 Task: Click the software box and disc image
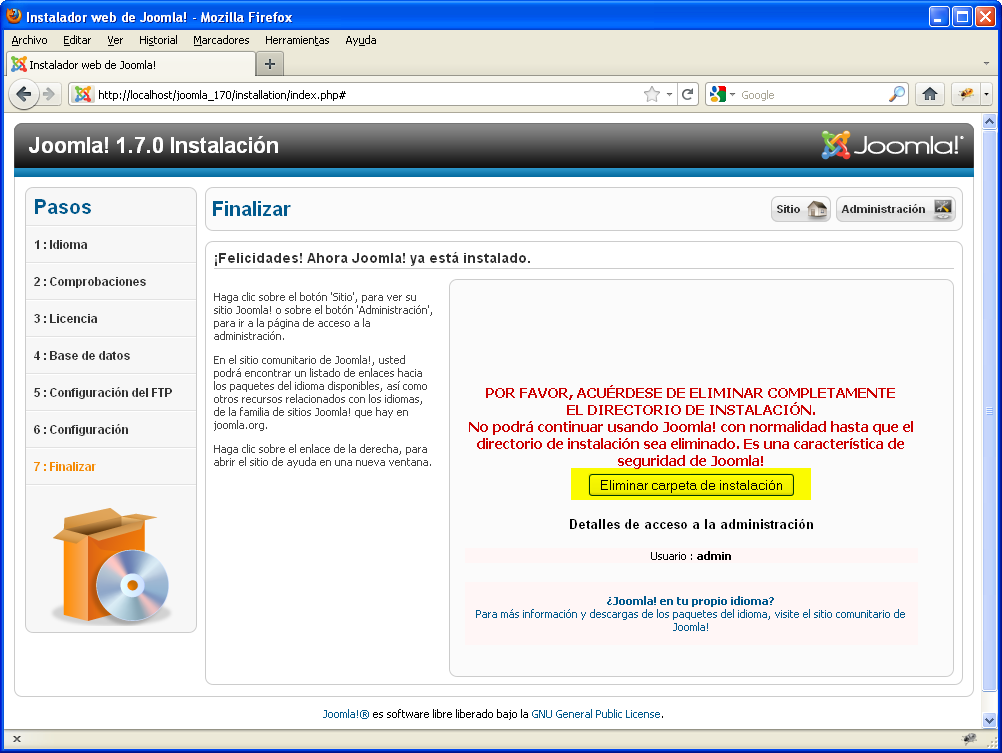(x=111, y=564)
